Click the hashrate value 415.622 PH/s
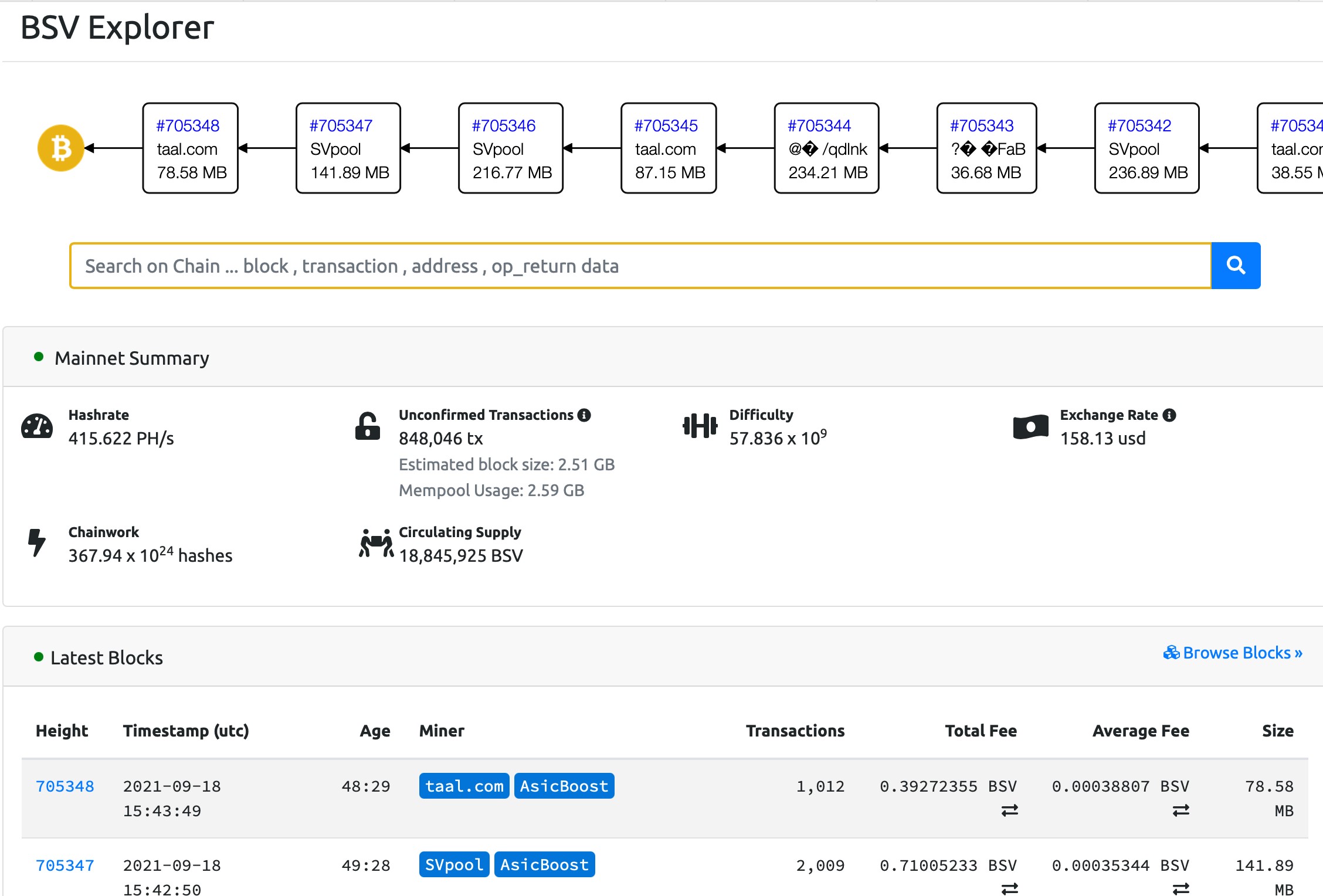Image resolution: width=1323 pixels, height=896 pixels. pyautogui.click(x=121, y=439)
